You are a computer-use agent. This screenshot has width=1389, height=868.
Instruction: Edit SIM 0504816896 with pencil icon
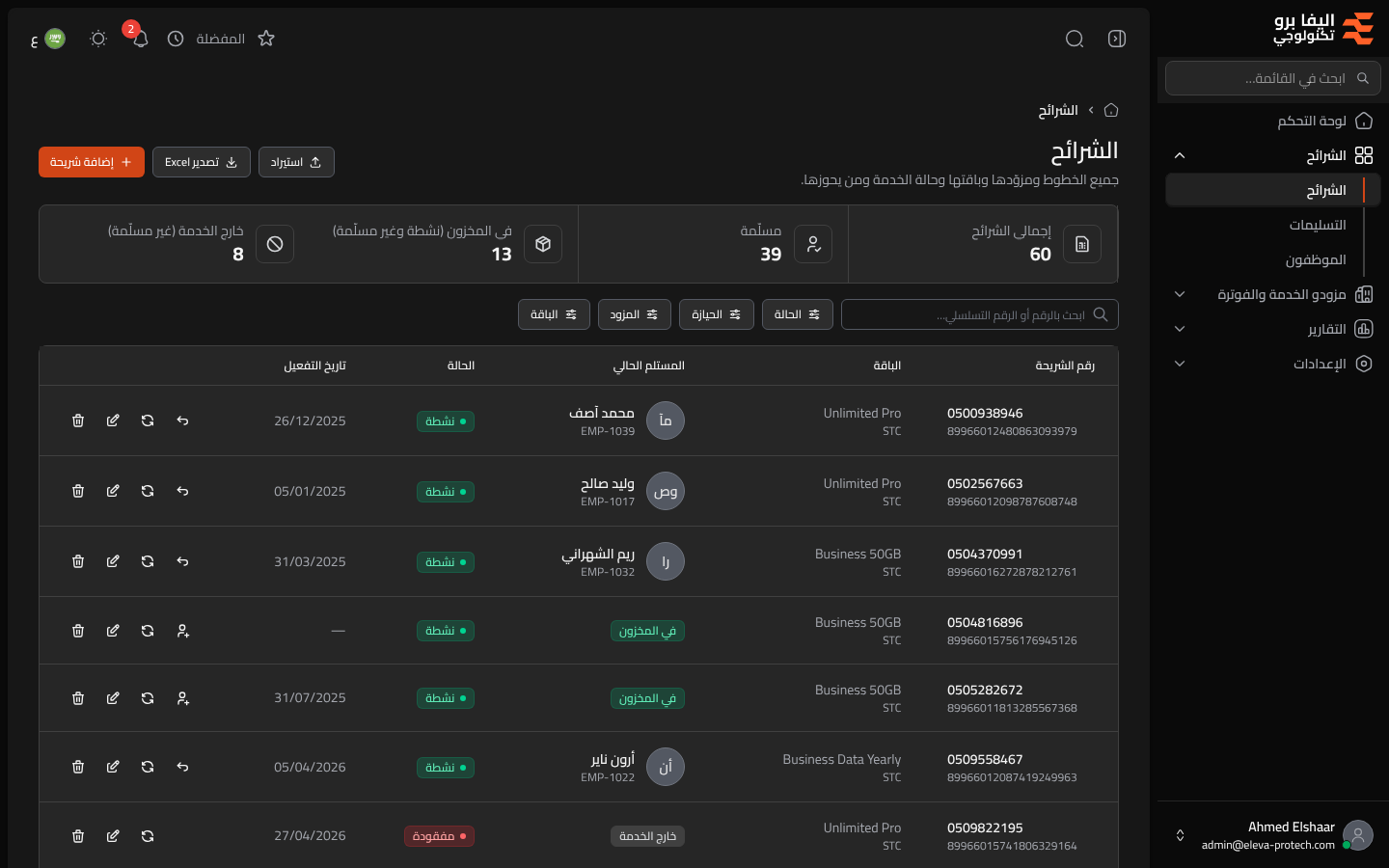click(113, 631)
